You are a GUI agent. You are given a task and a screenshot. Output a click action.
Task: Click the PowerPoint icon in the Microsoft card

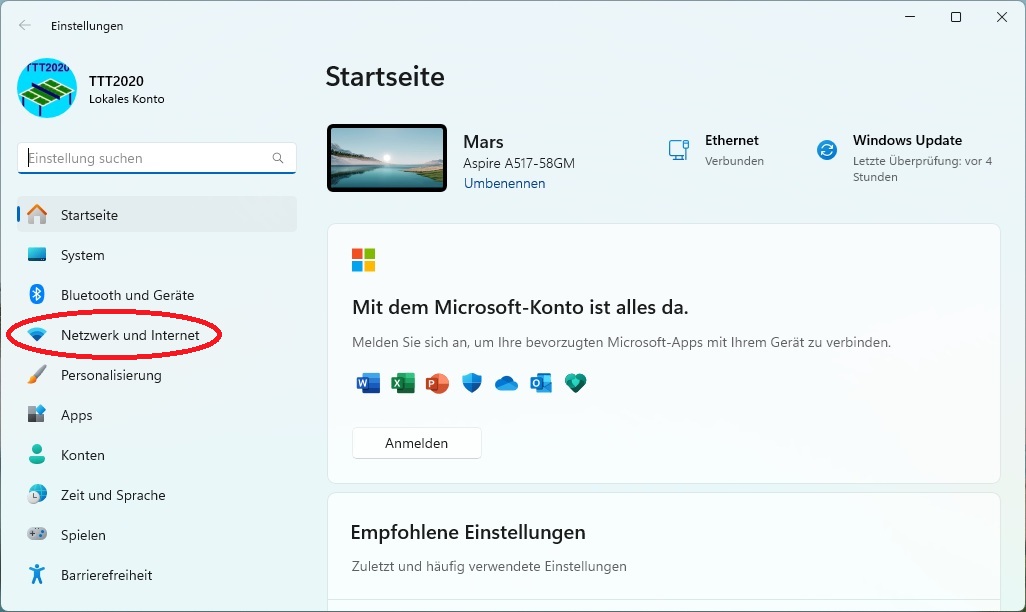(x=437, y=383)
